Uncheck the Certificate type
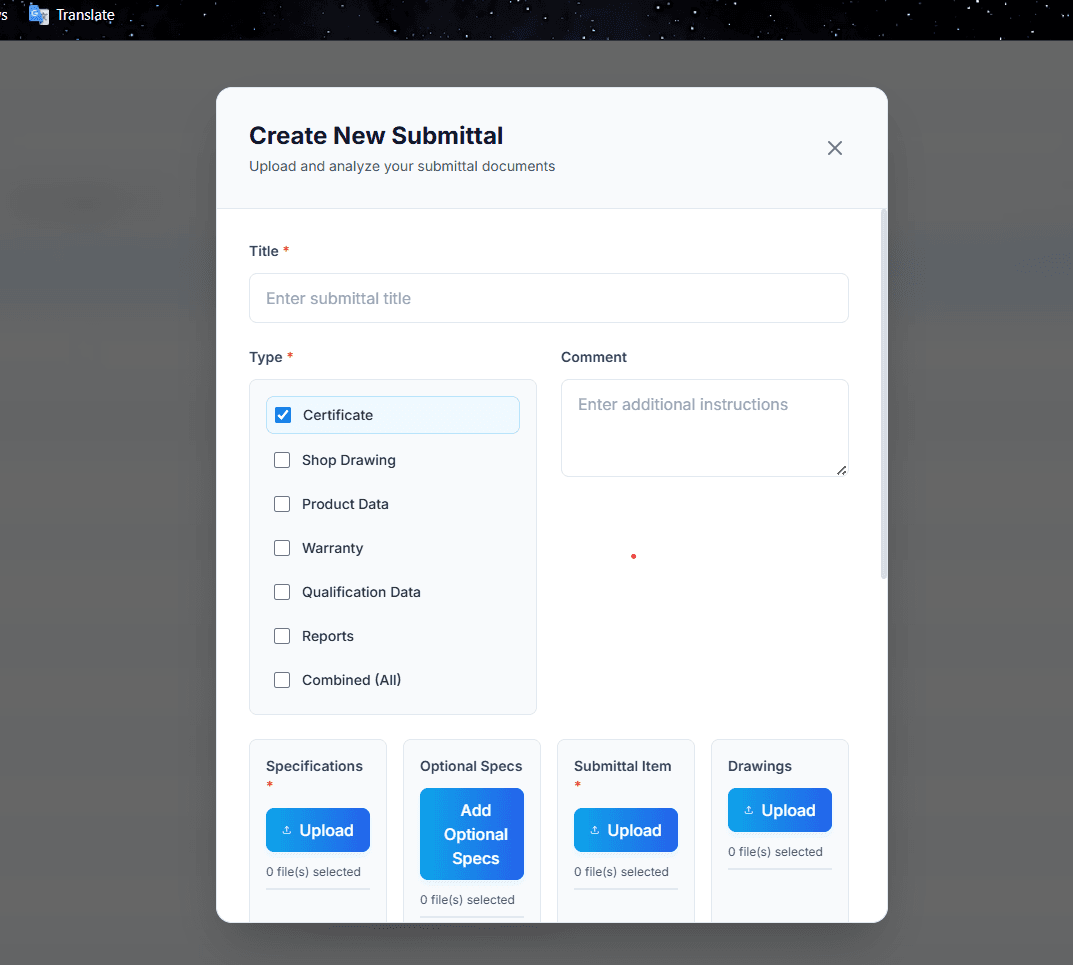 tap(282, 415)
